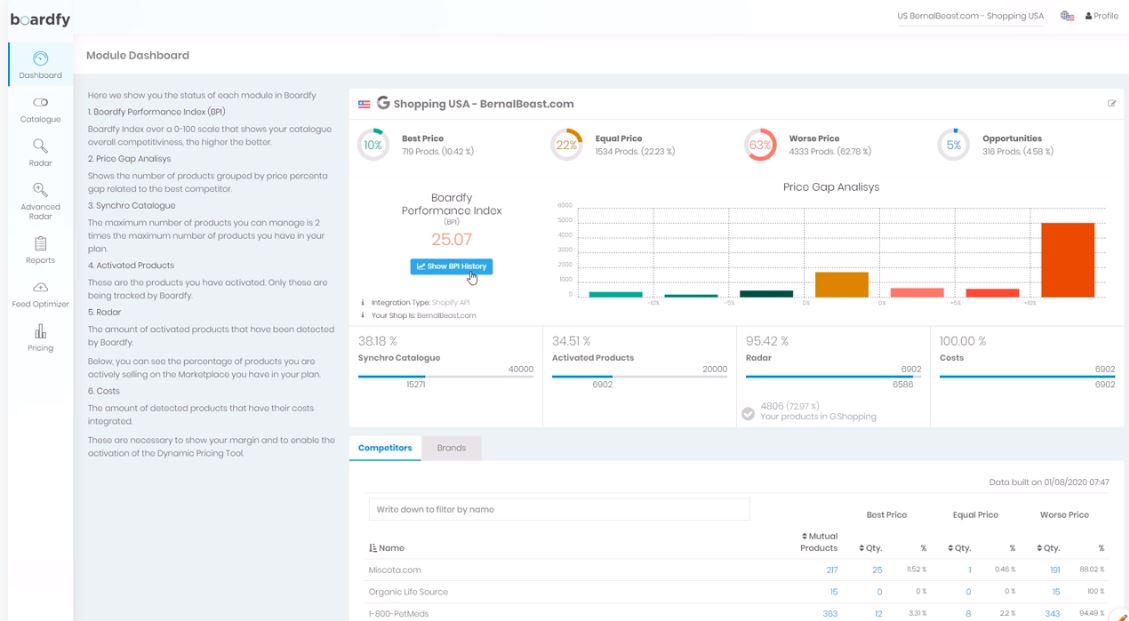Viewport: 1129px width, 621px height.
Task: Click the 10% Best Price gauge
Action: pos(373,145)
